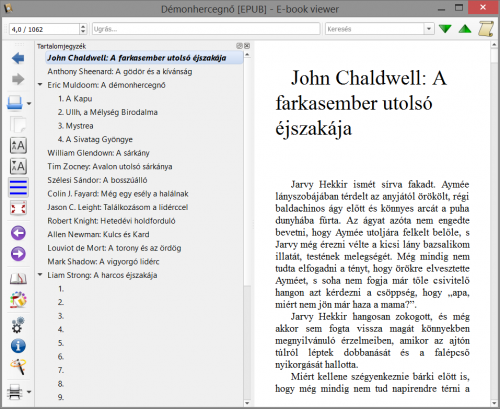Open sub-chapter 1. under Liam Strong
The width and height of the screenshot is (500, 409).
(x=61, y=289)
